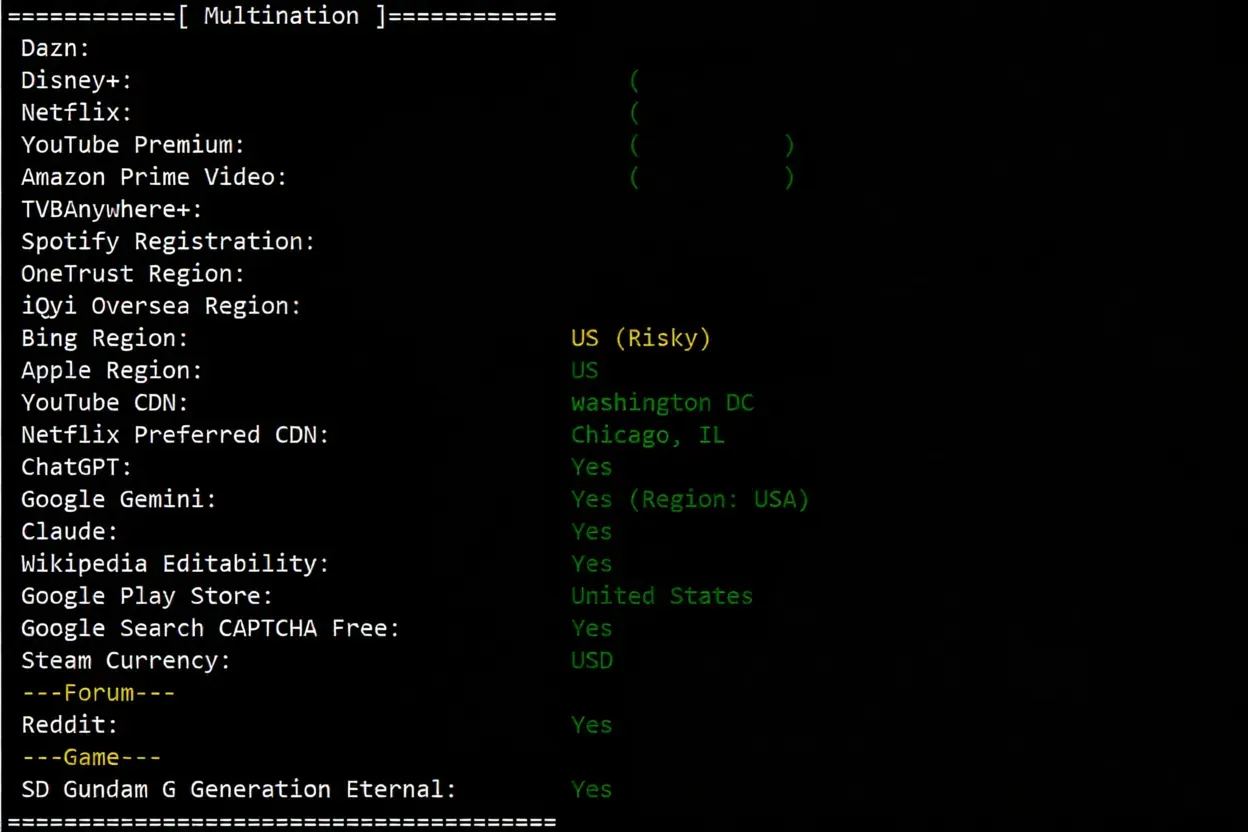Select the "washington DC" value
This screenshot has width=1248, height=832.
tap(662, 403)
